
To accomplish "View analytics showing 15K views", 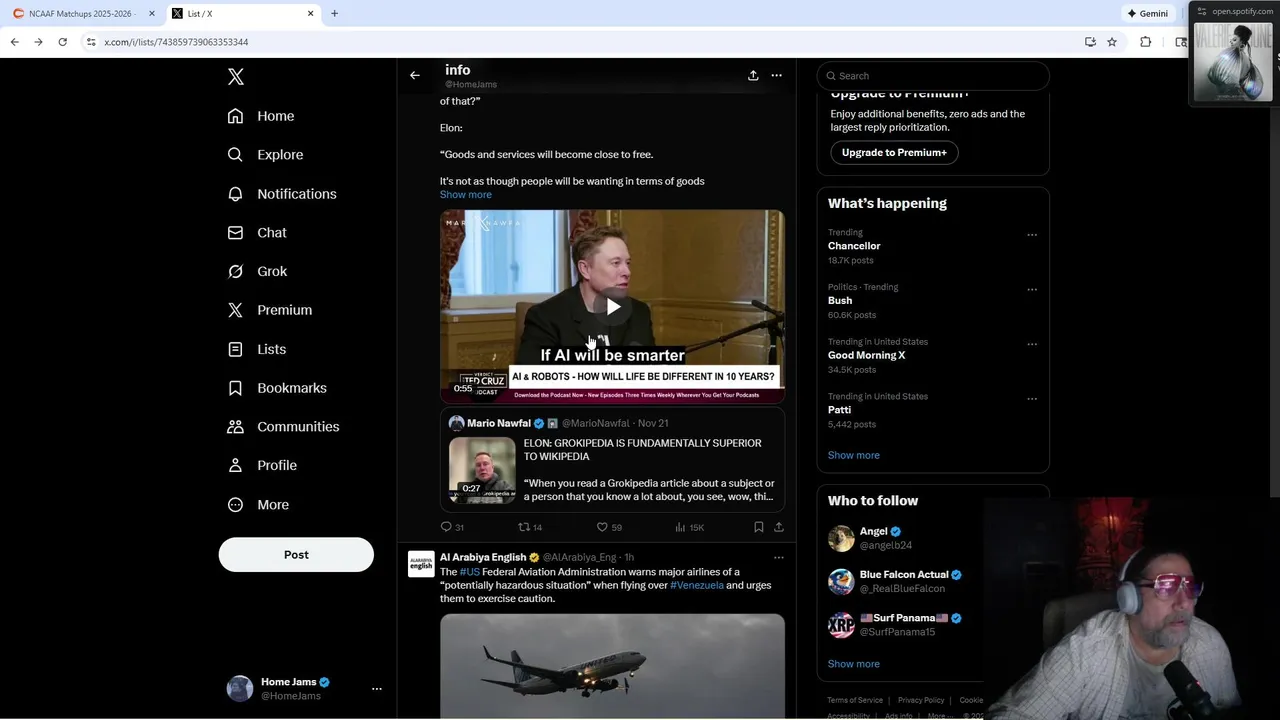I will coord(689,527).
